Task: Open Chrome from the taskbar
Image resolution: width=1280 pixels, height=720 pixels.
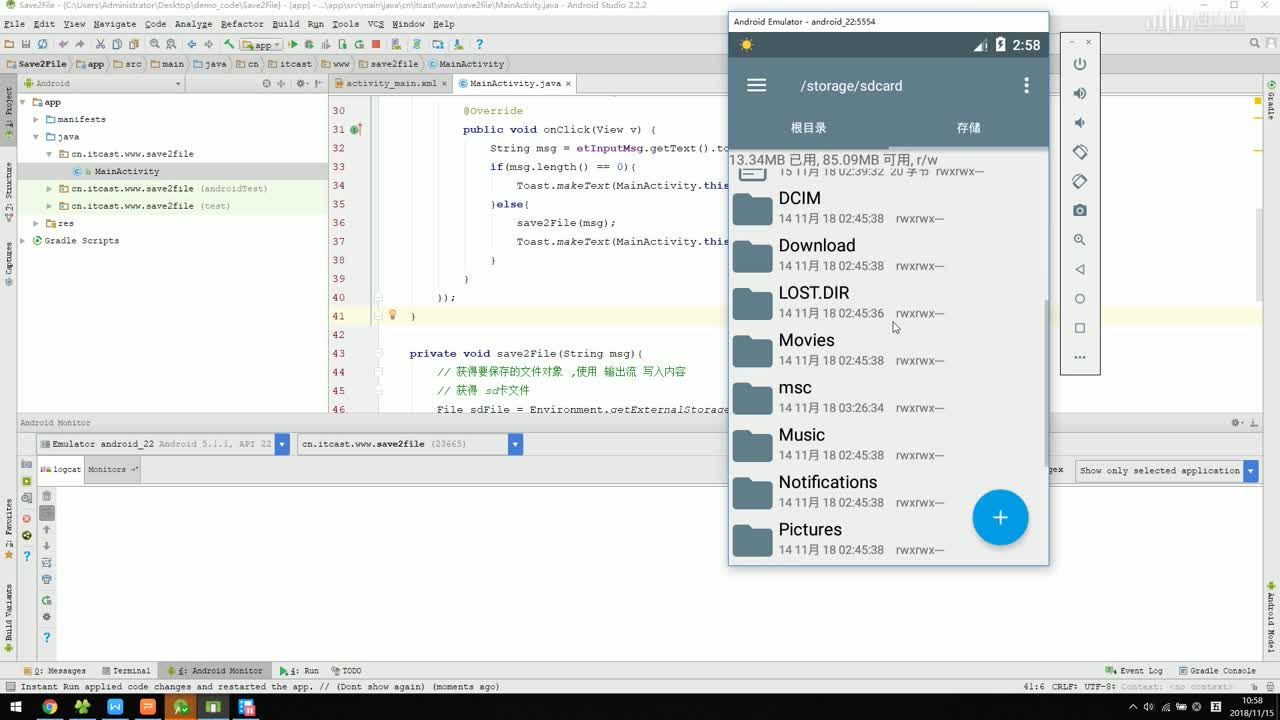Action: coord(49,707)
